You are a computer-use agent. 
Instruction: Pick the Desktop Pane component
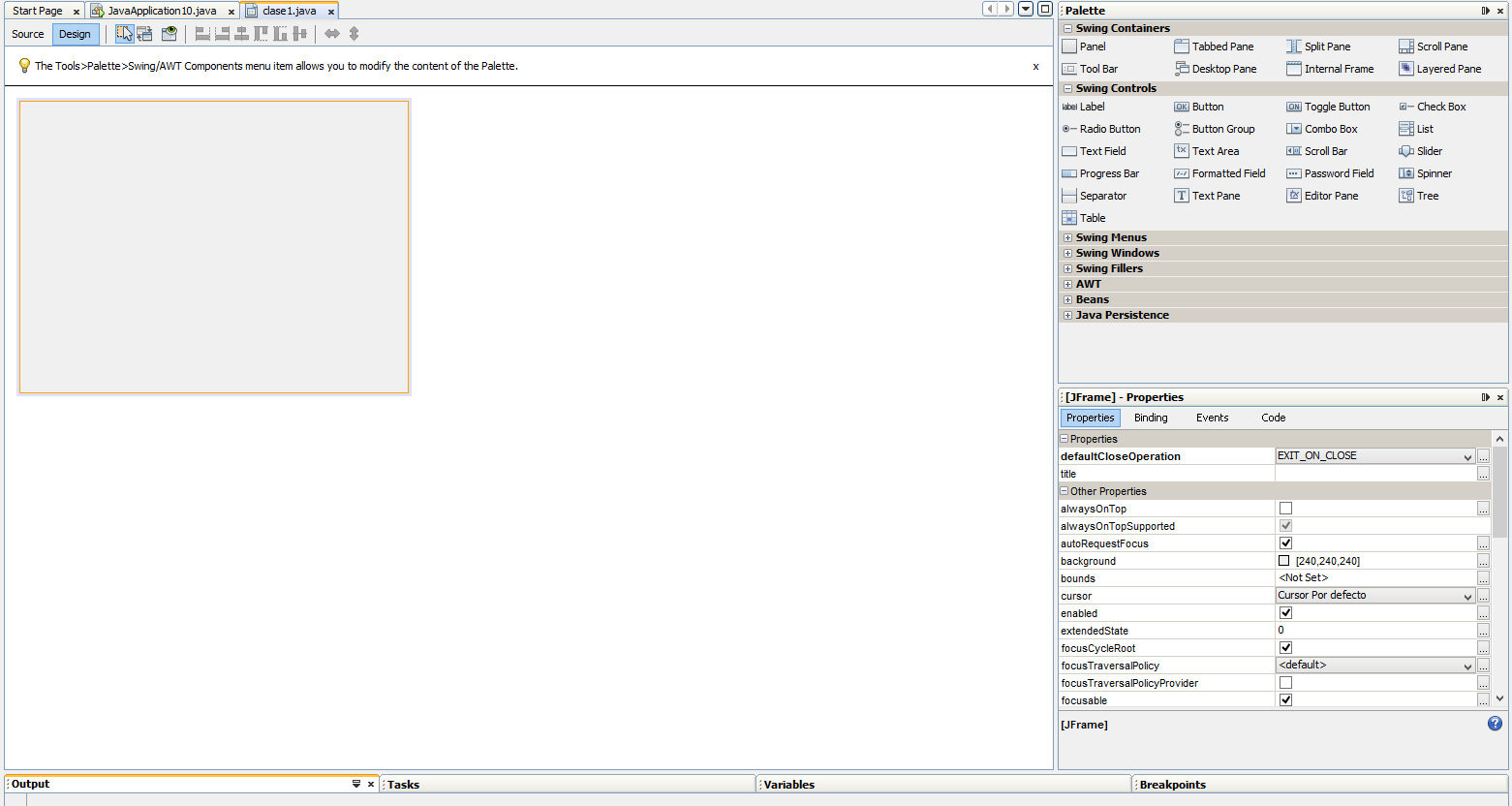coord(1216,69)
